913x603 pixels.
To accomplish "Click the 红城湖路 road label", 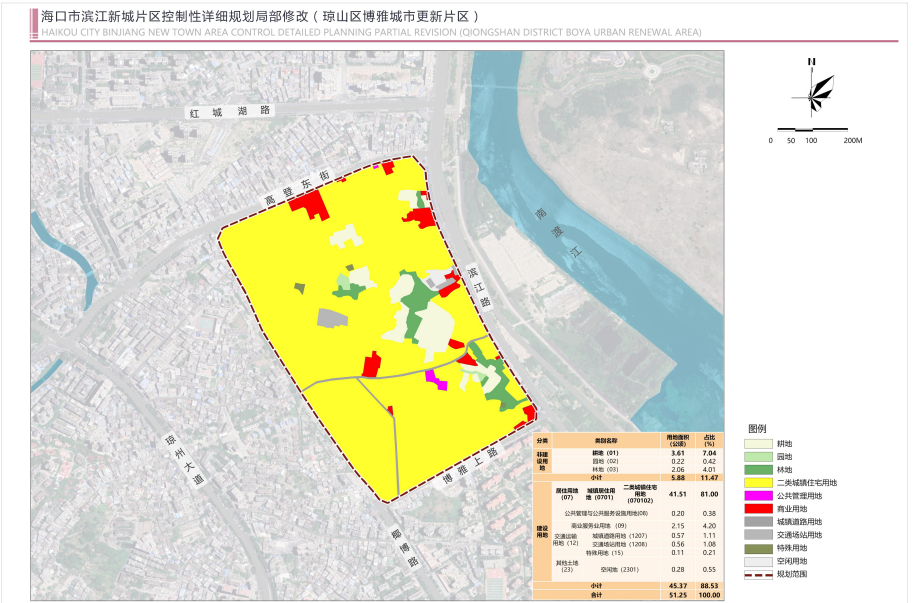I will click(x=229, y=111).
